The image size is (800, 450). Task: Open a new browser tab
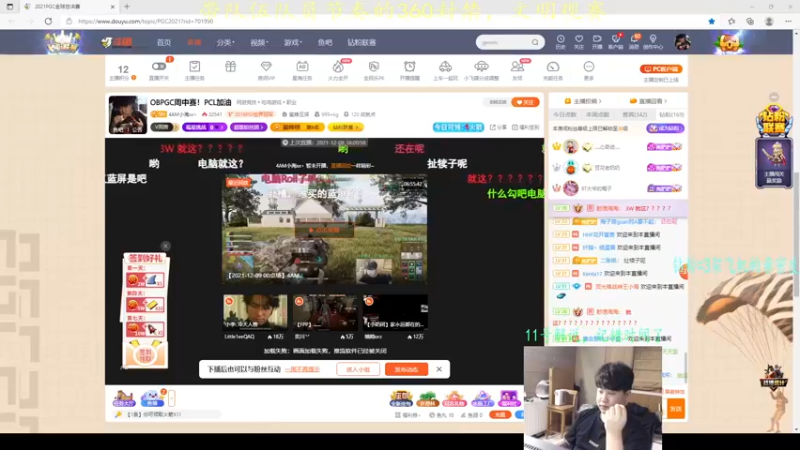[127, 7]
